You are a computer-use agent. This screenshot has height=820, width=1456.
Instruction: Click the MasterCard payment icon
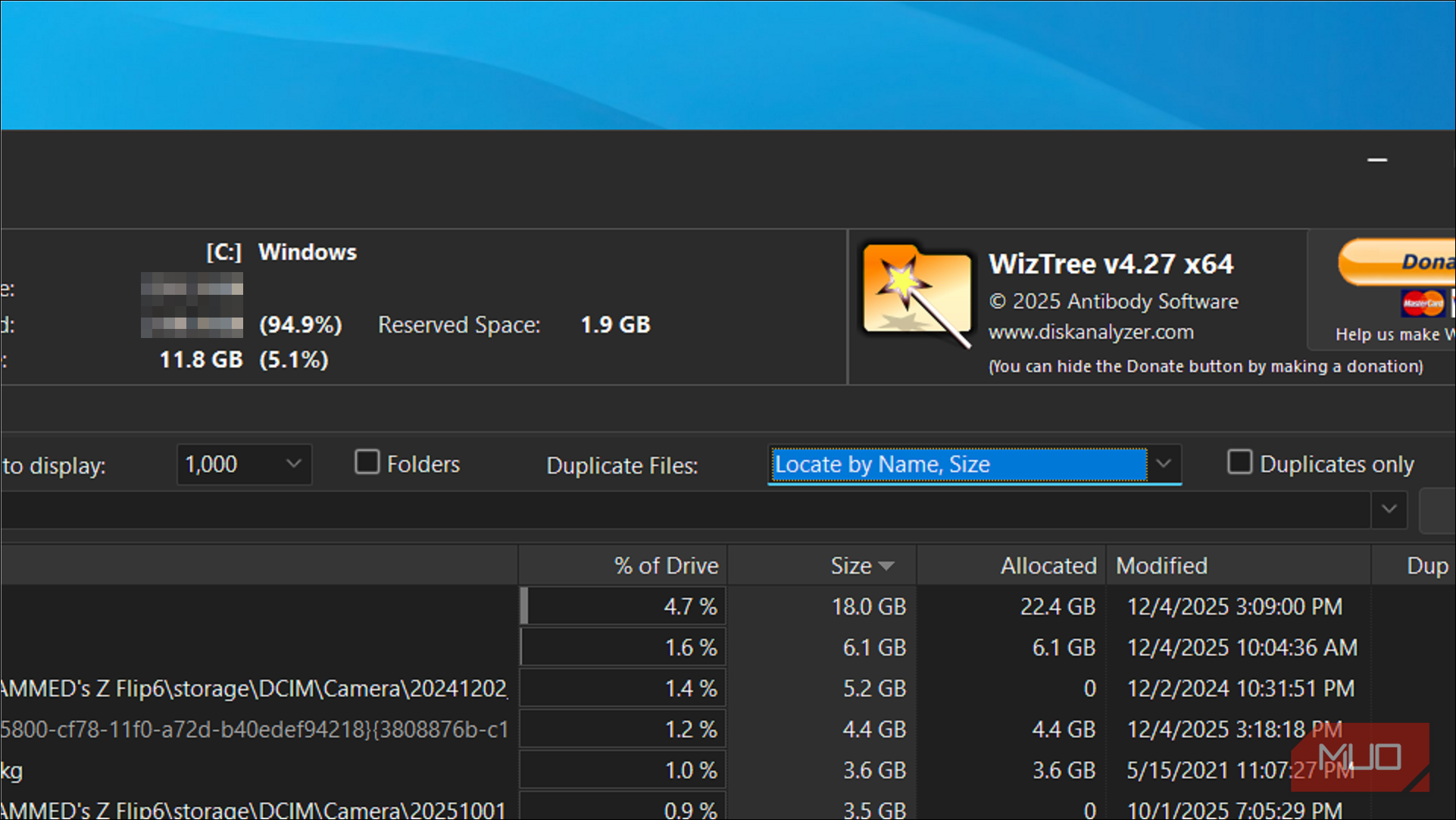coord(1423,303)
